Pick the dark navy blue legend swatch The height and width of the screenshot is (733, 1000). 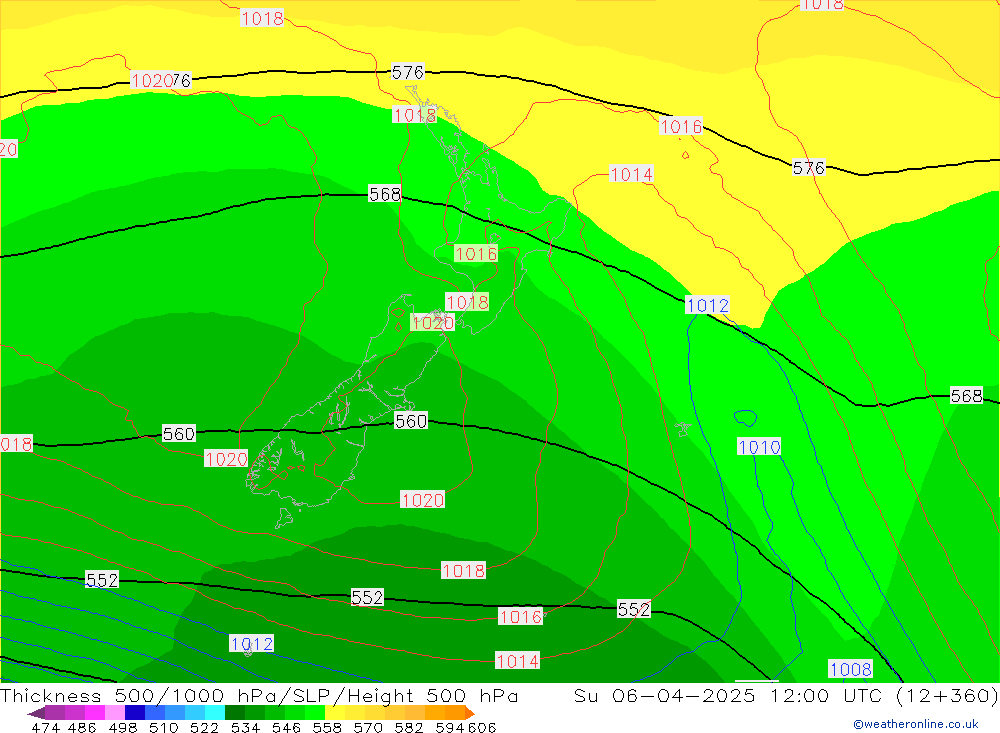[x=135, y=713]
